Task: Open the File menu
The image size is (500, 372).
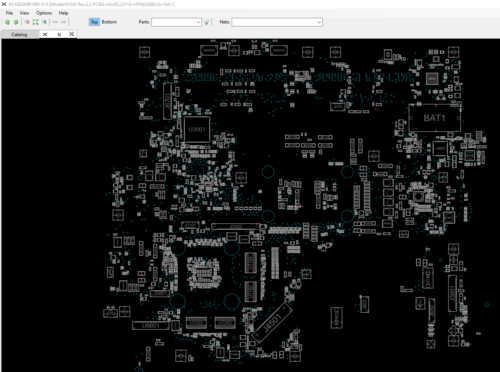Action: coord(9,13)
